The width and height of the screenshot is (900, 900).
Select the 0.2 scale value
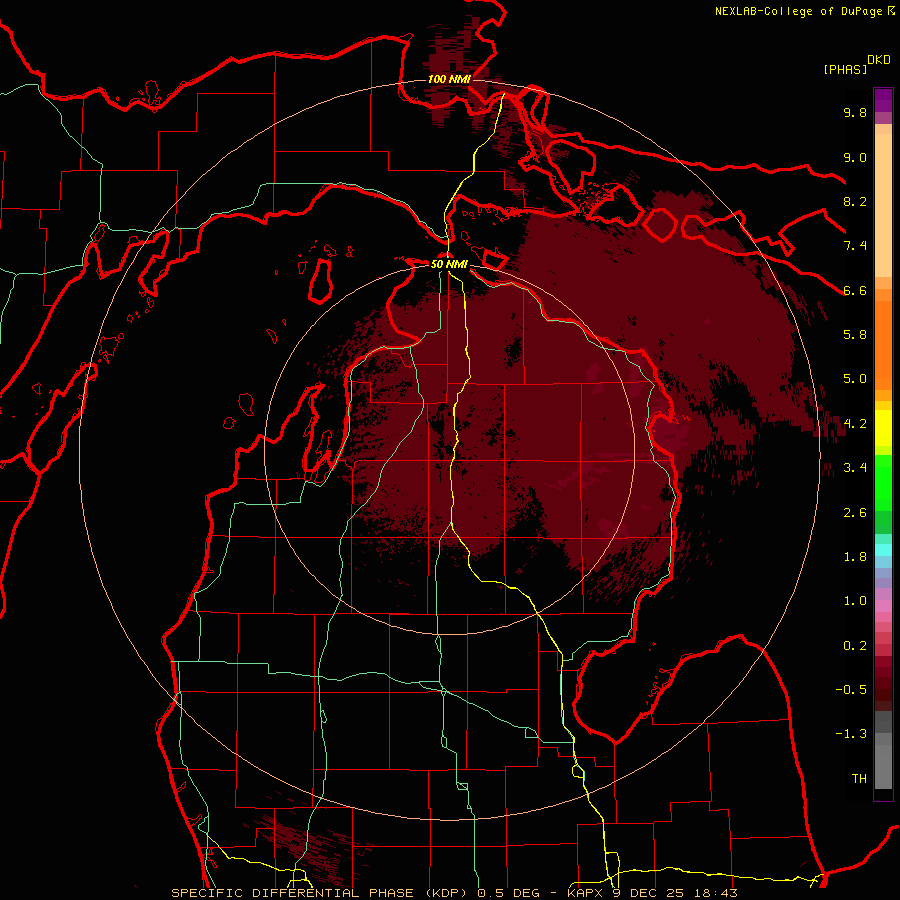[855, 646]
